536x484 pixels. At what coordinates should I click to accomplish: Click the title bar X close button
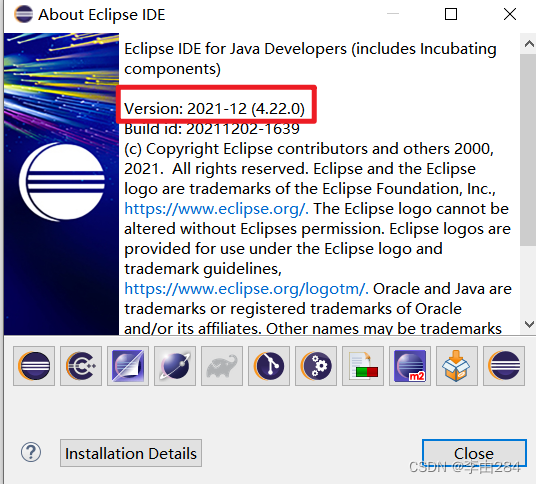(x=510, y=14)
